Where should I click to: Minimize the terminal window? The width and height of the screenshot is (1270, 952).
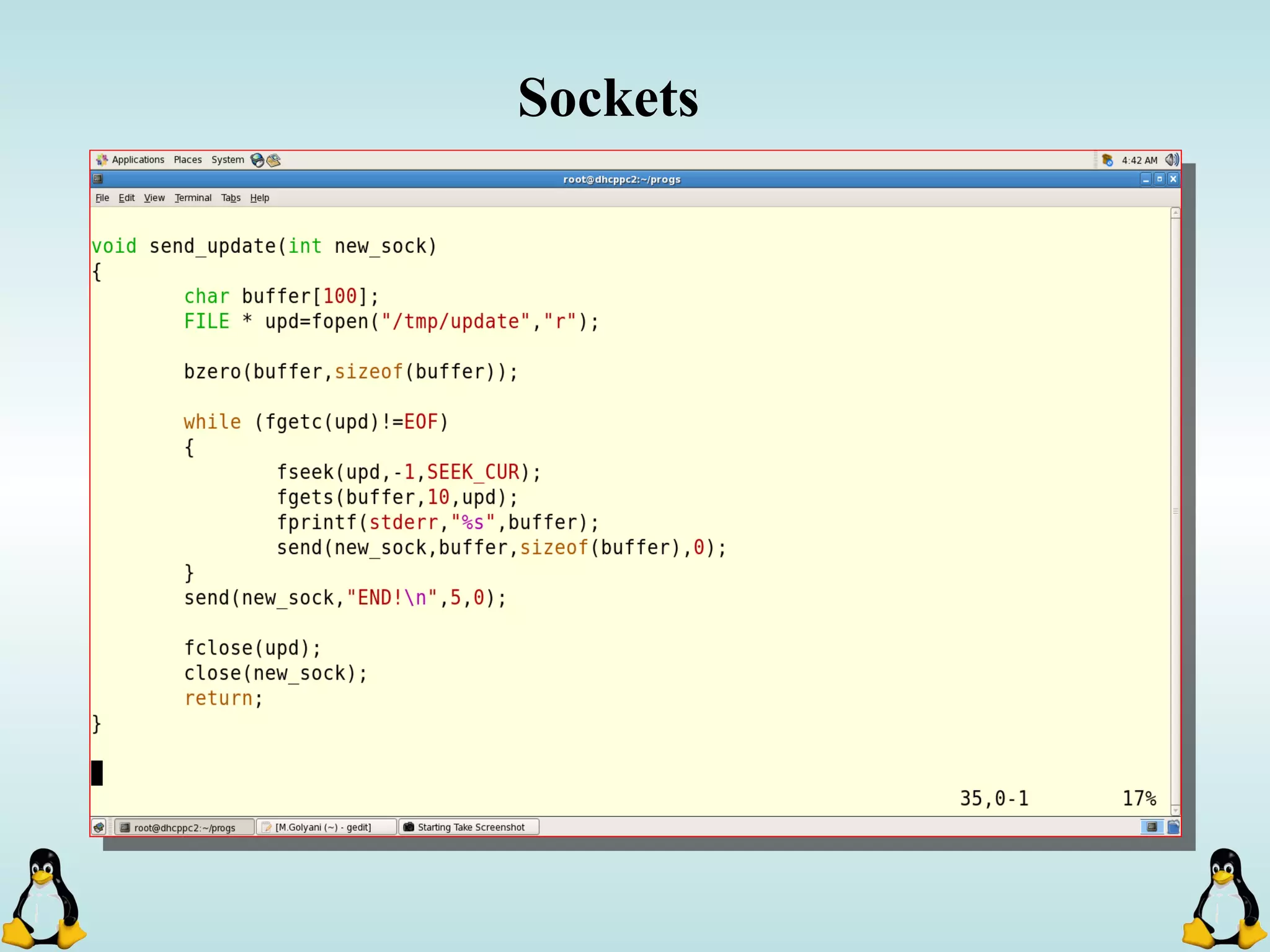[1146, 179]
